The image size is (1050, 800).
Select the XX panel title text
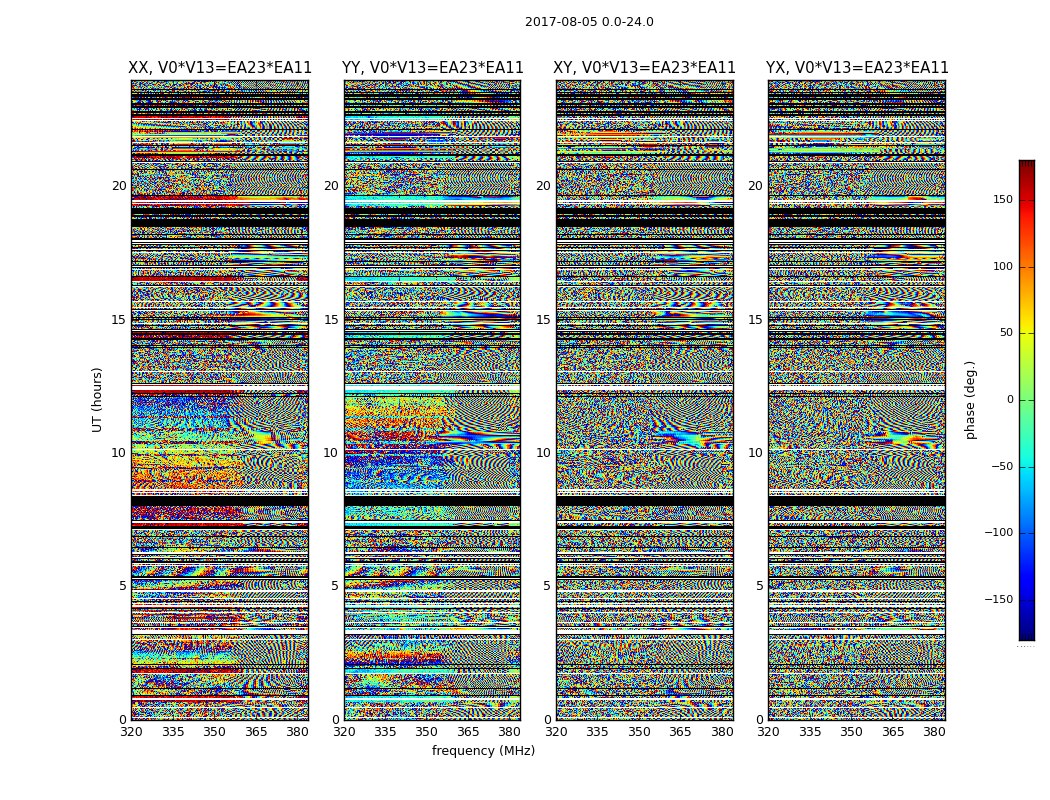click(220, 68)
